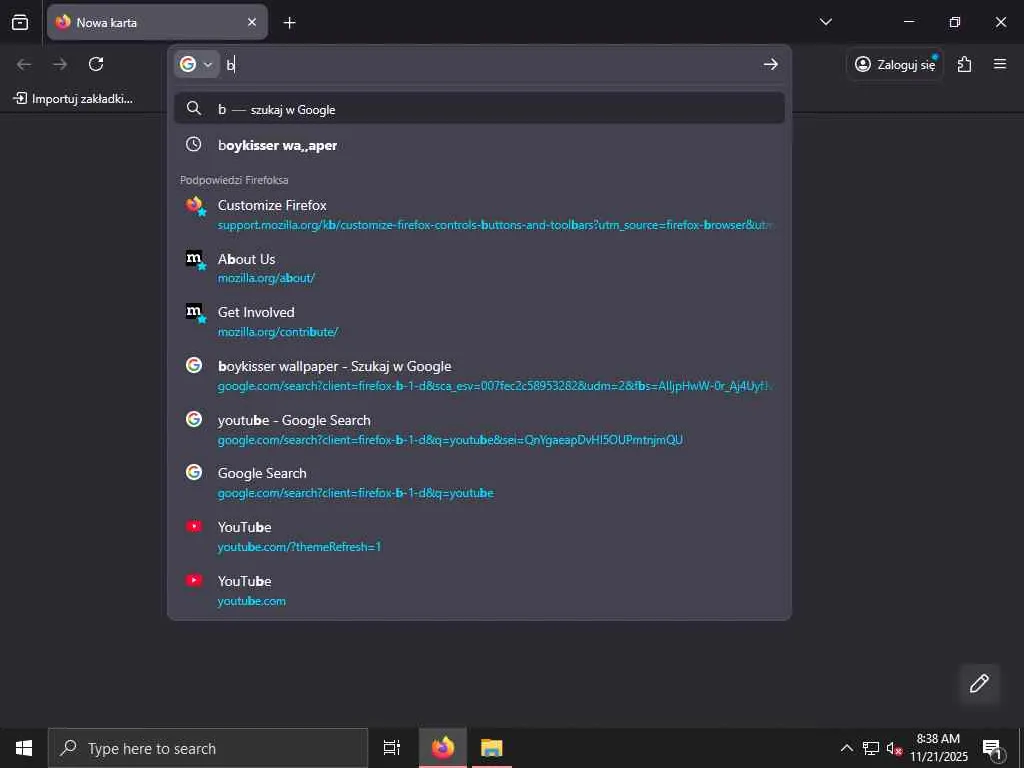Click the 'Podpowiedzi Firefoksa' label
This screenshot has height=768, width=1024.
click(234, 180)
